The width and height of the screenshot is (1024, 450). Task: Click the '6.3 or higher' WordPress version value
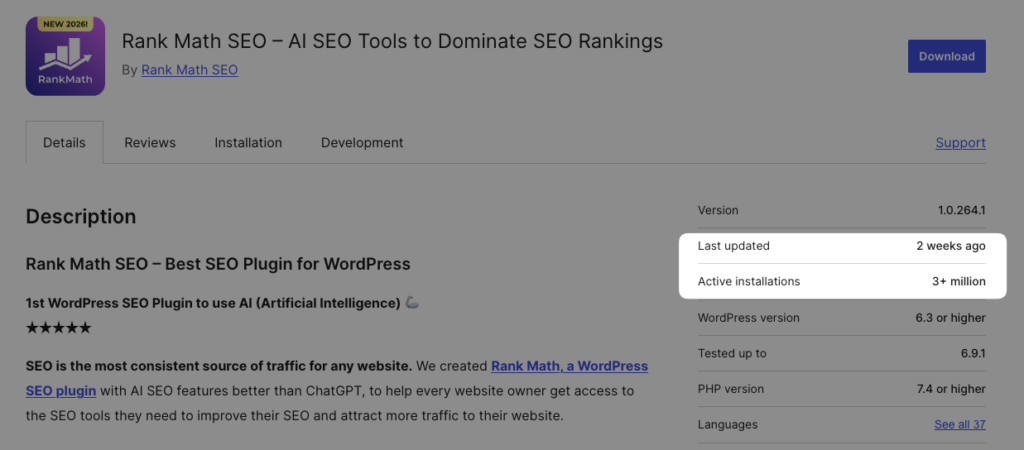pos(950,318)
